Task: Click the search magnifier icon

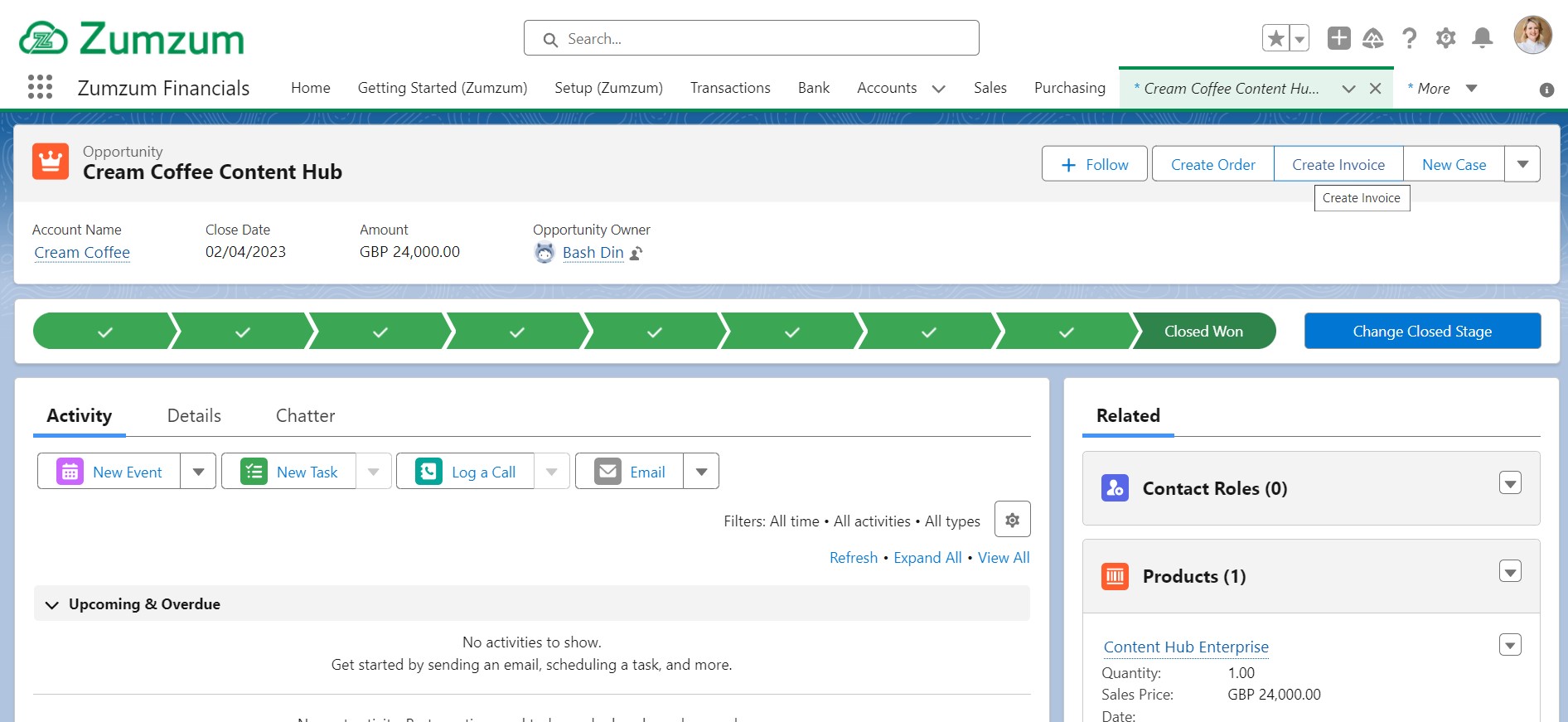Action: (550, 39)
